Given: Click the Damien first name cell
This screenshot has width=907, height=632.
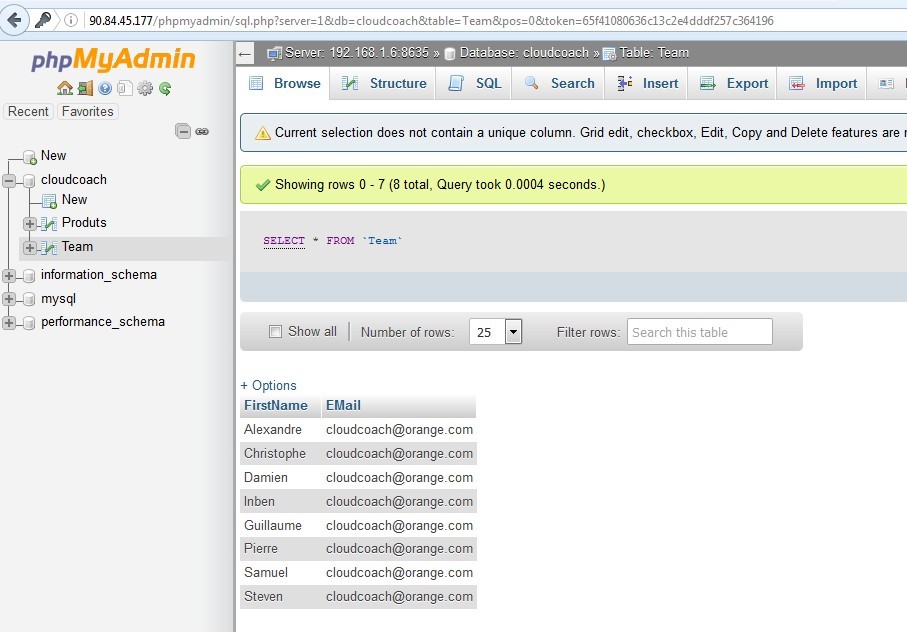Looking at the screenshot, I should pyautogui.click(x=281, y=478).
